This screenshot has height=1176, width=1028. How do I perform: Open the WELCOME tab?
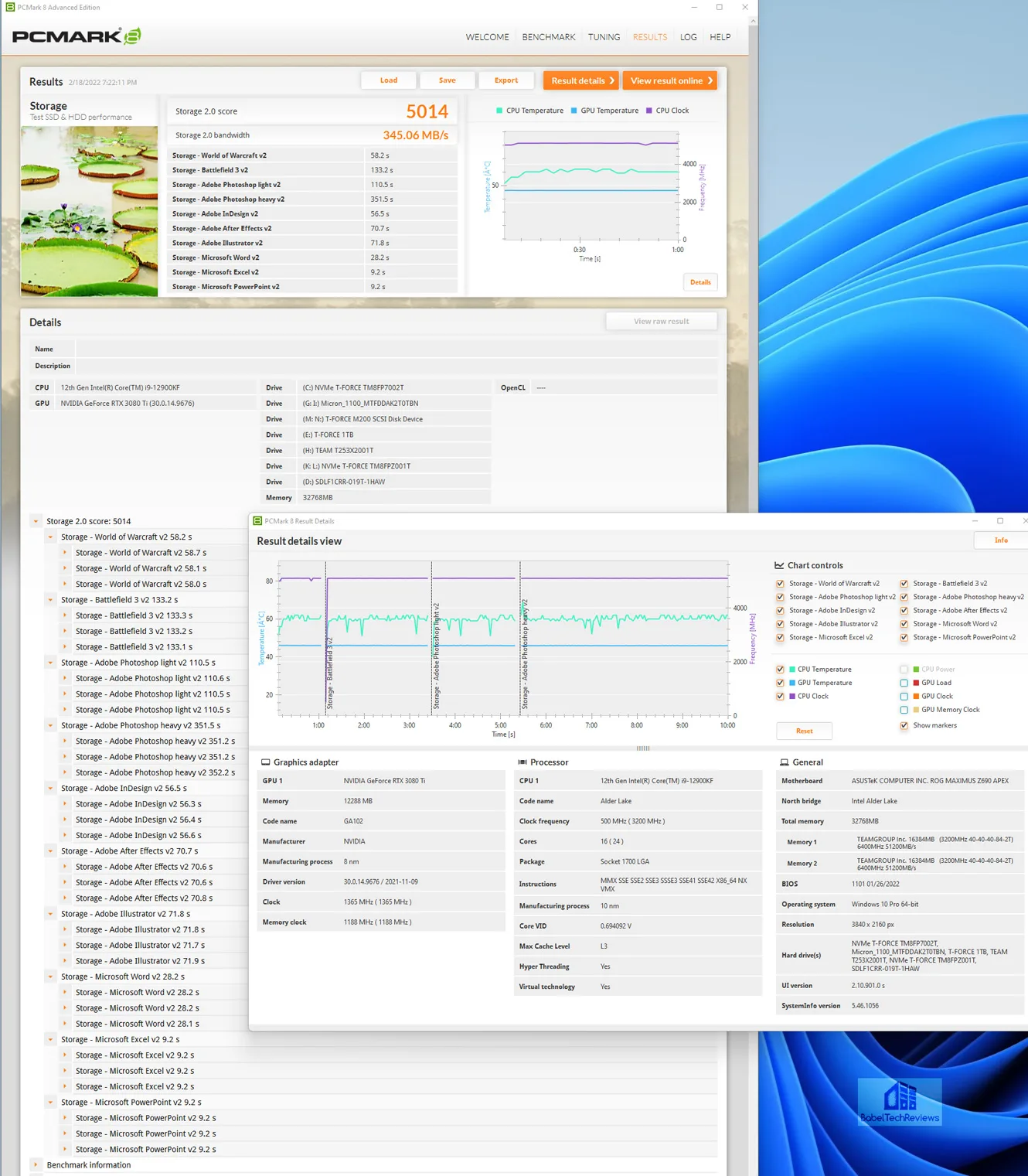[x=487, y=37]
